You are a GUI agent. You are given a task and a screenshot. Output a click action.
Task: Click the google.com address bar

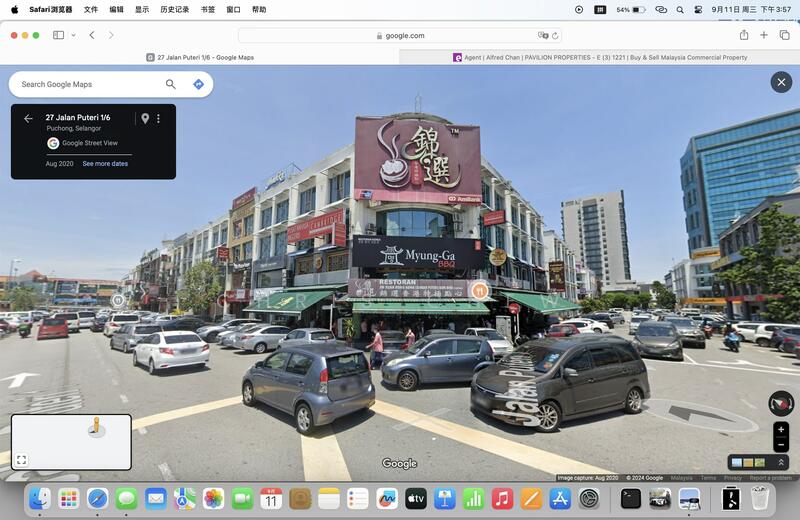pos(400,36)
